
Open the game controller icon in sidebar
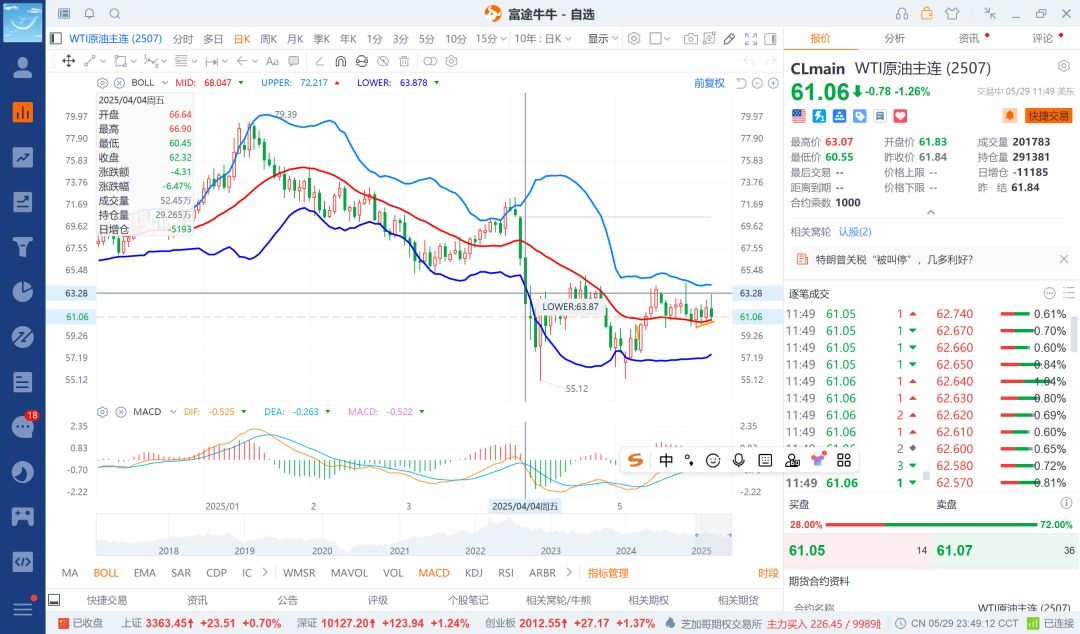23,516
